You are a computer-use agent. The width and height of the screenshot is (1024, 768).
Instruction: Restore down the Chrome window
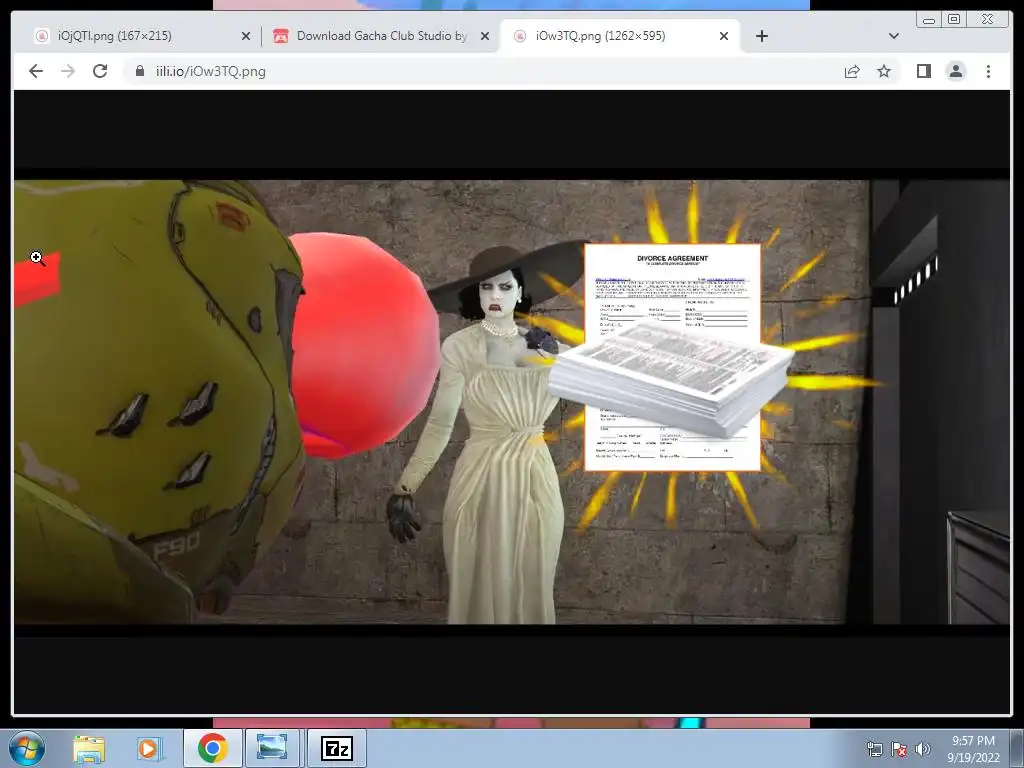(953, 20)
